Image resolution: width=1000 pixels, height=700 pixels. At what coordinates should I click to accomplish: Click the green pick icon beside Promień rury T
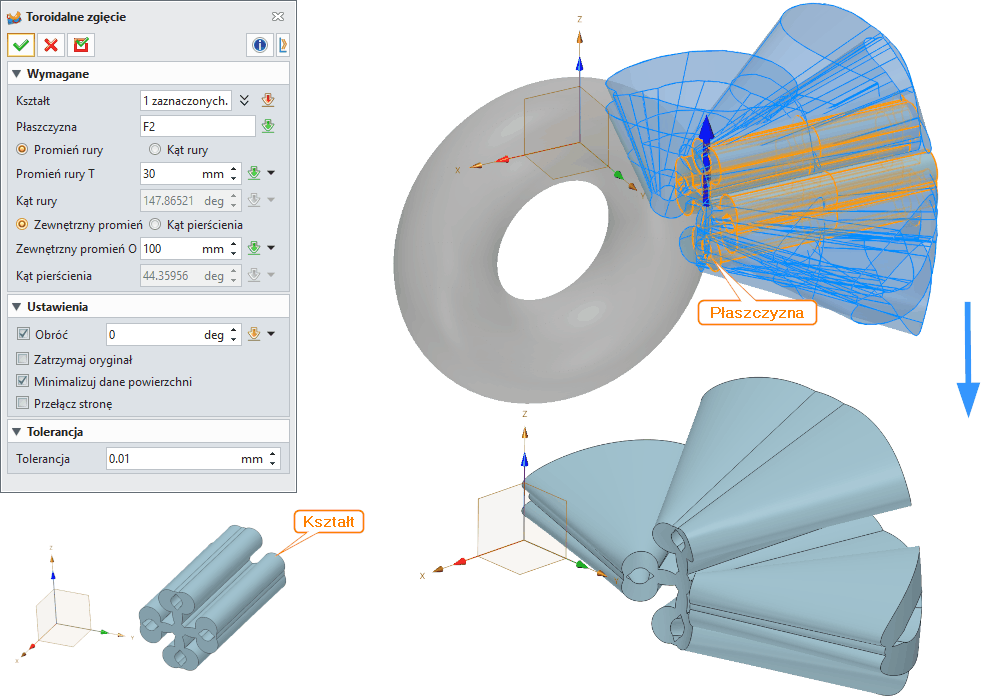pos(254,173)
